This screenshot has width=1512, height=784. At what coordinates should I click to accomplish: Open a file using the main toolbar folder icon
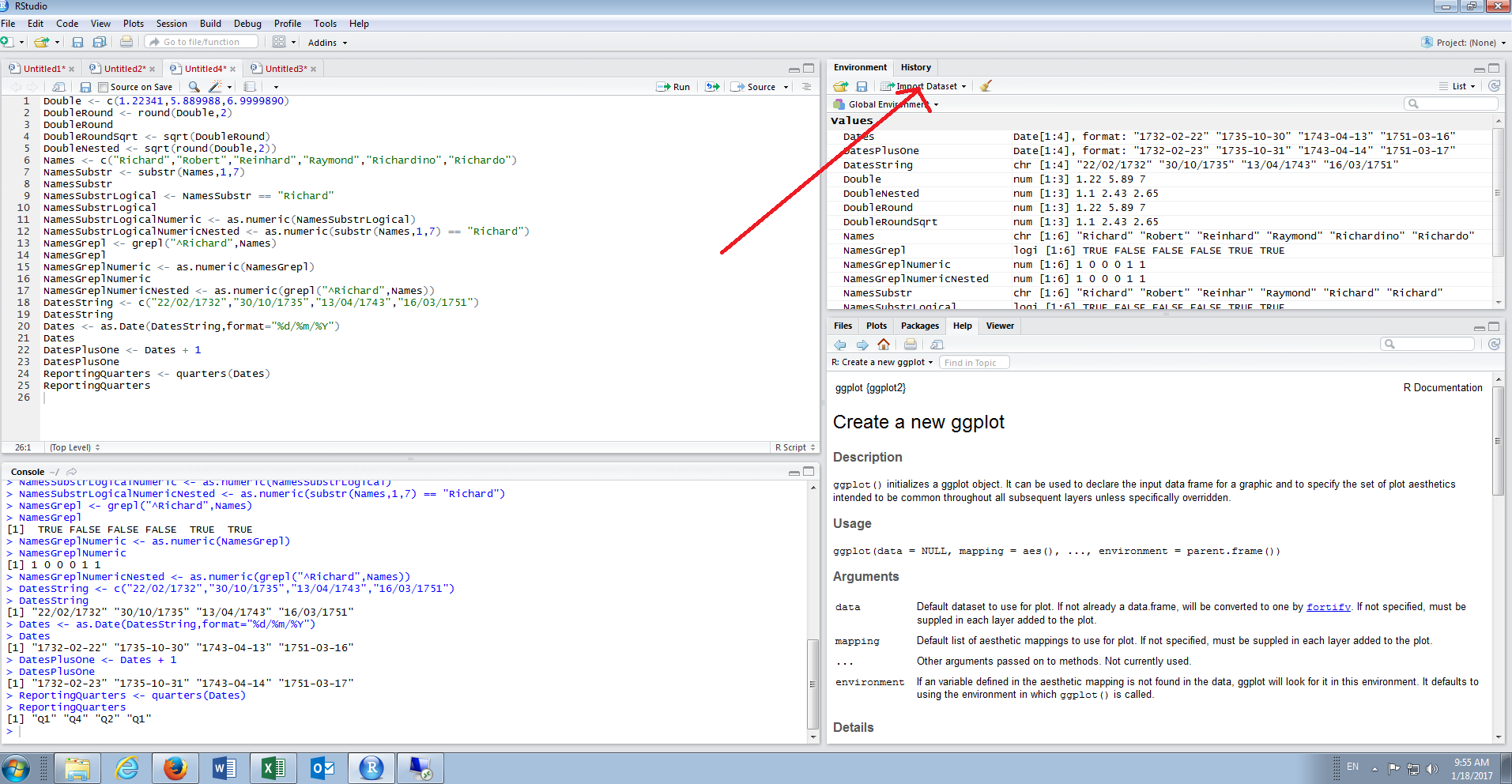(42, 42)
